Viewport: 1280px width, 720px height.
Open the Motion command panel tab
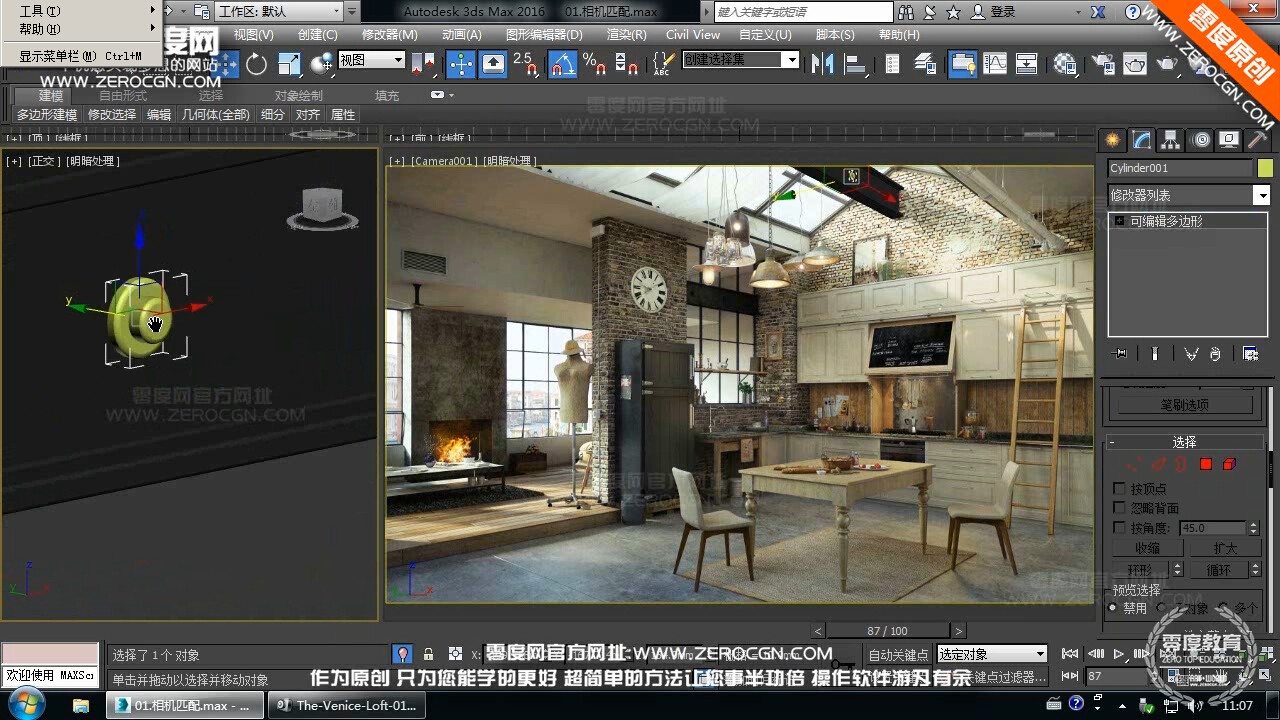coord(1201,140)
